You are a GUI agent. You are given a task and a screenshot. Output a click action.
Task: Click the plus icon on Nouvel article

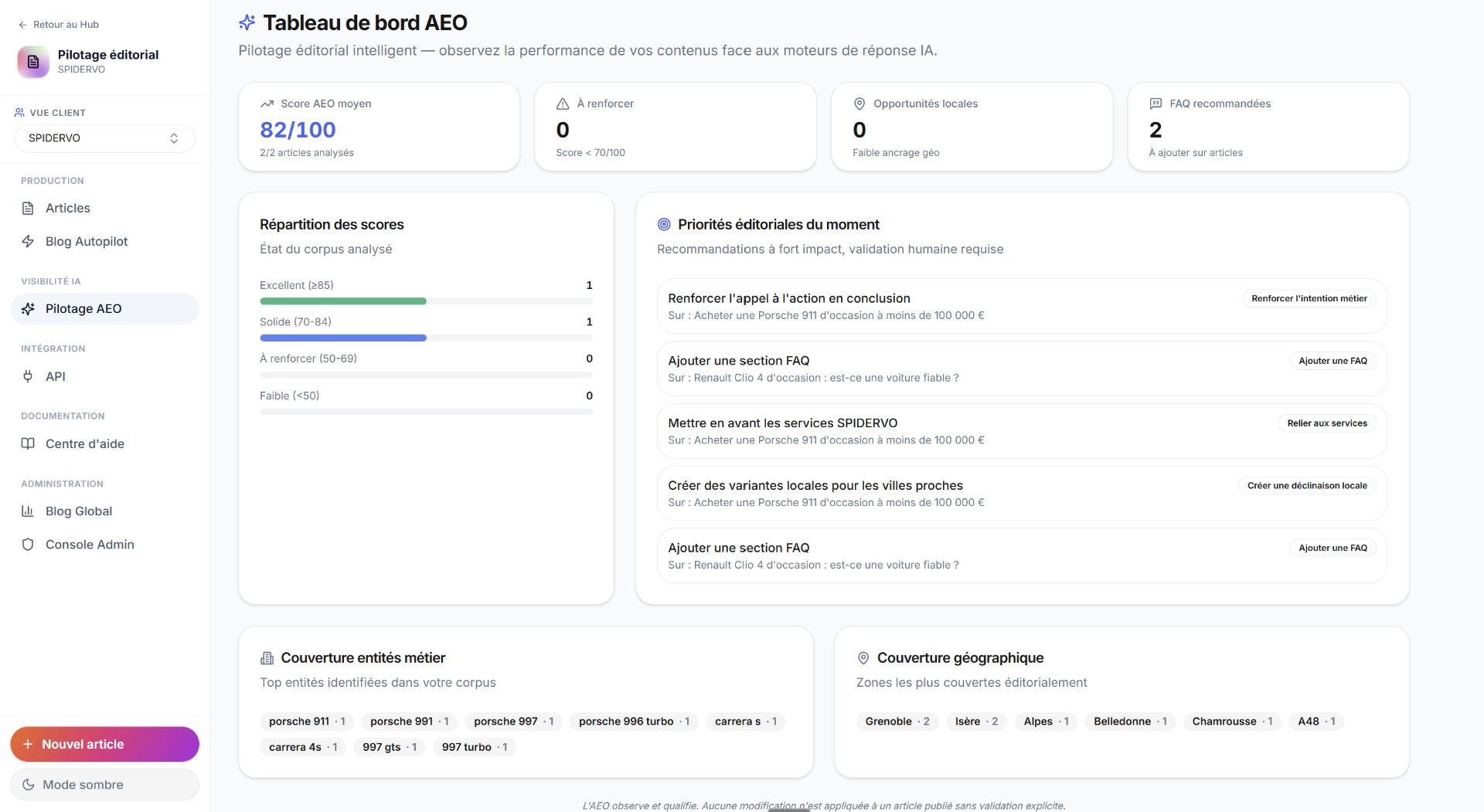click(28, 744)
